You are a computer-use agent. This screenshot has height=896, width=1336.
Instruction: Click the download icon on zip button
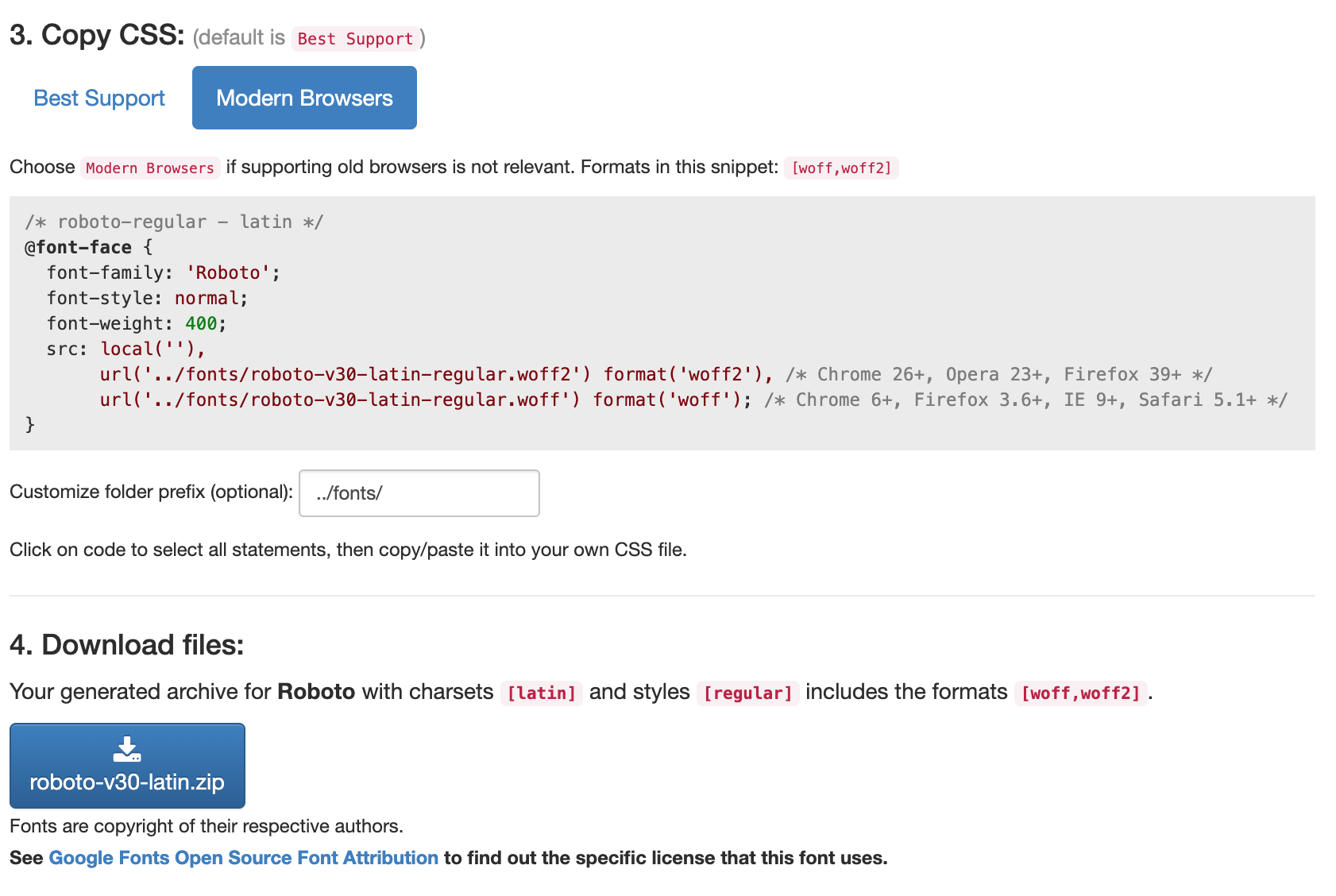coord(127,749)
